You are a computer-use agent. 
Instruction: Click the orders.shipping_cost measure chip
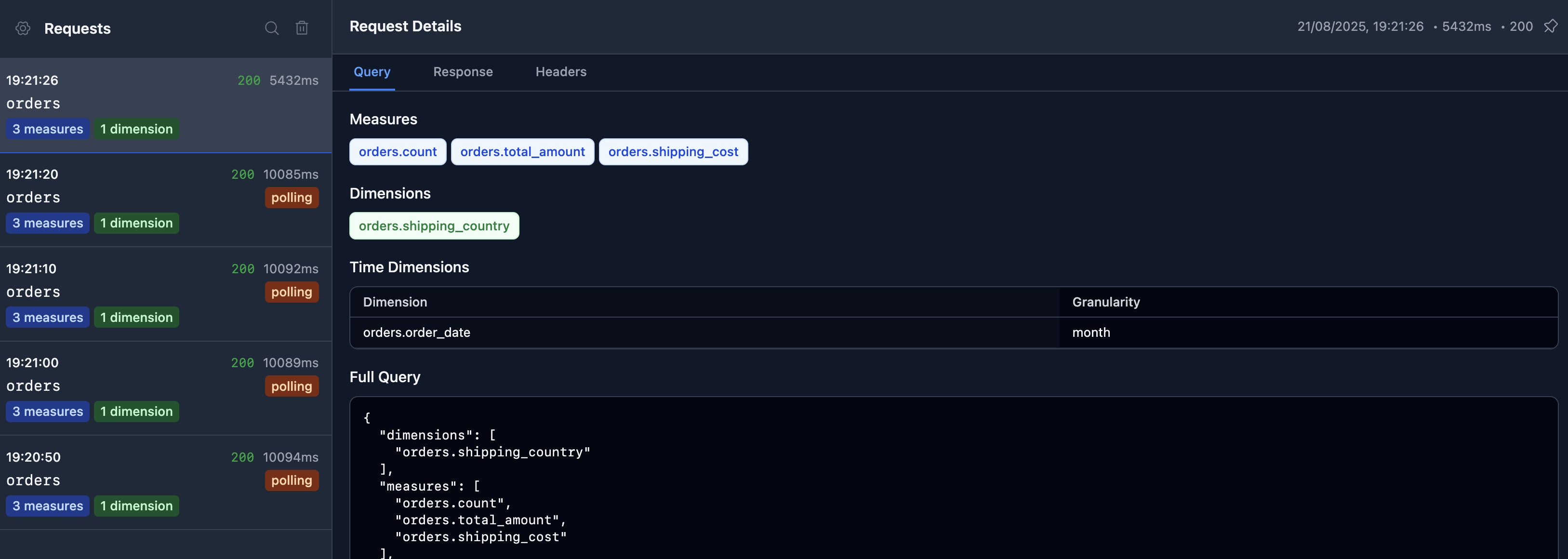673,152
